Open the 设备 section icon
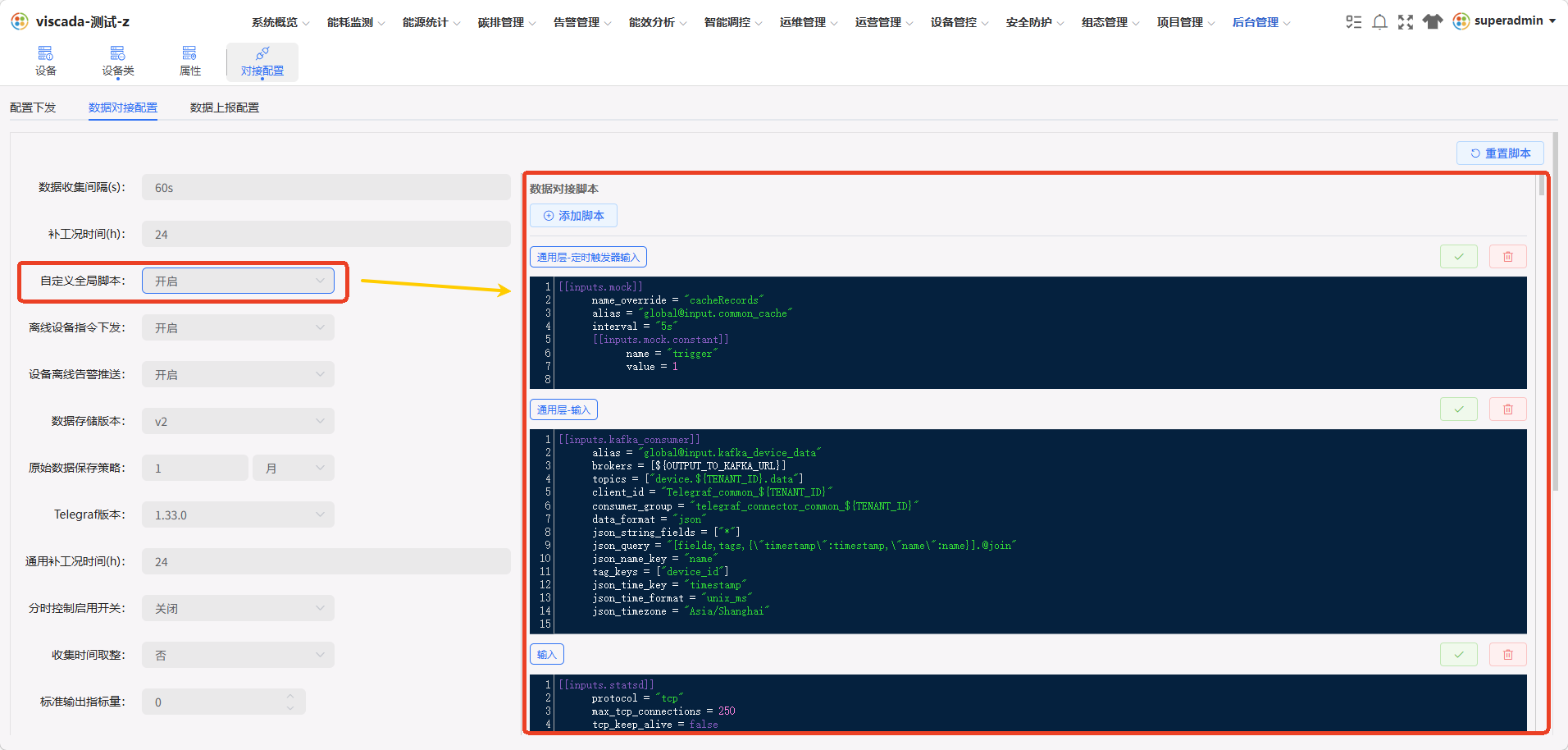The width and height of the screenshot is (1568, 750). coord(46,53)
